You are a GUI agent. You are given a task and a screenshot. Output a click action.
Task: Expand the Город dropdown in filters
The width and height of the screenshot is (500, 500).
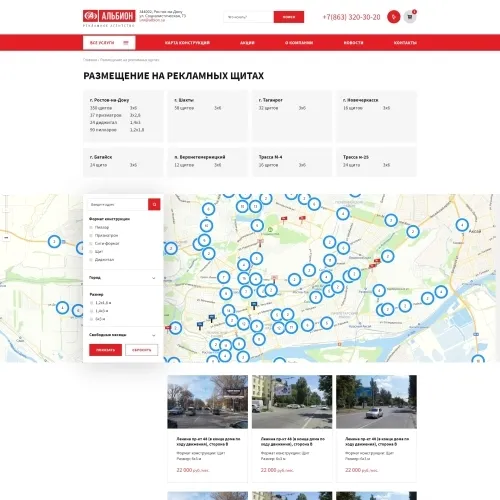pyautogui.click(x=123, y=278)
